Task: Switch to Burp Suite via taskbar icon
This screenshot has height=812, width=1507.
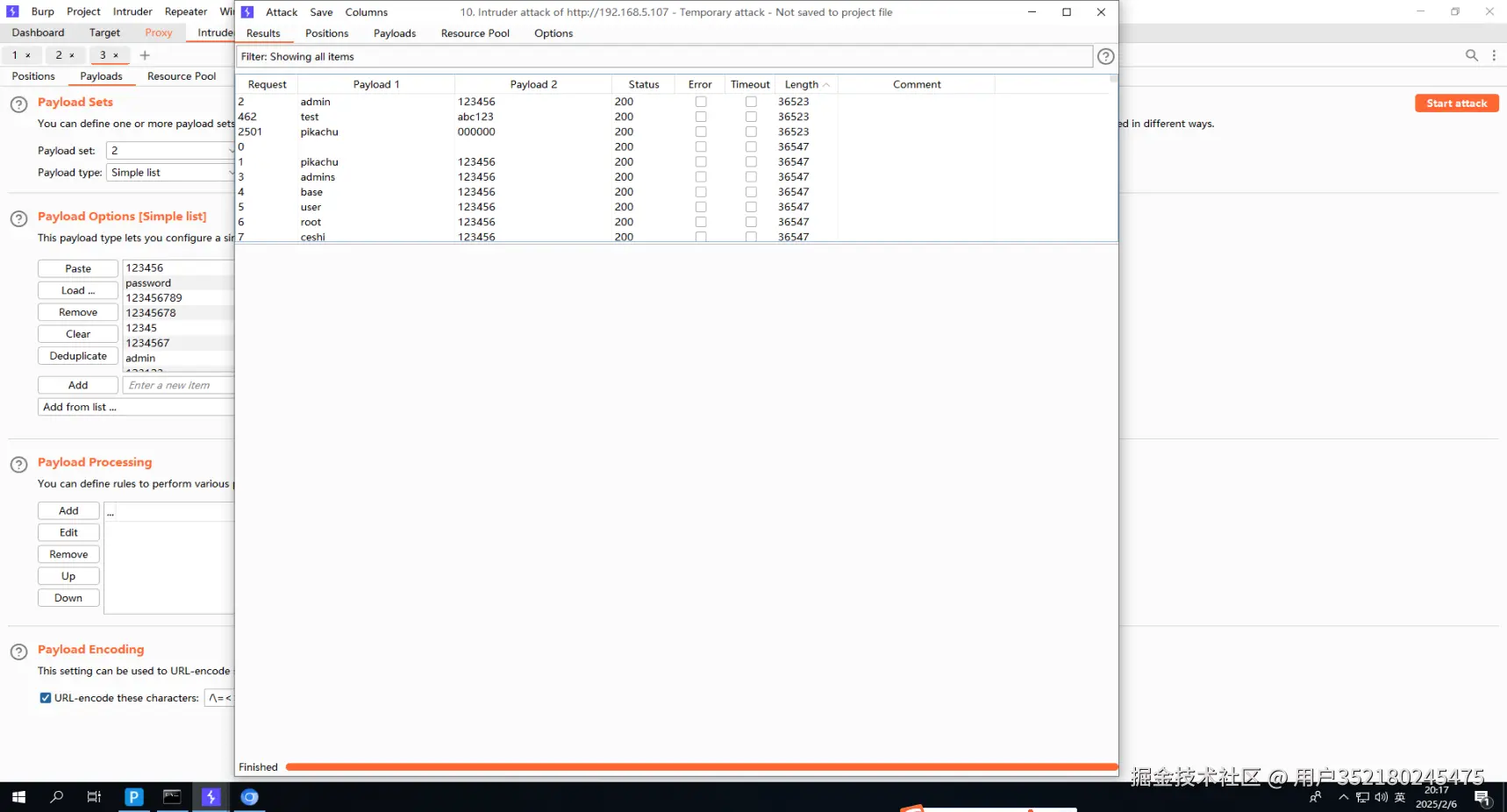Action: [211, 797]
